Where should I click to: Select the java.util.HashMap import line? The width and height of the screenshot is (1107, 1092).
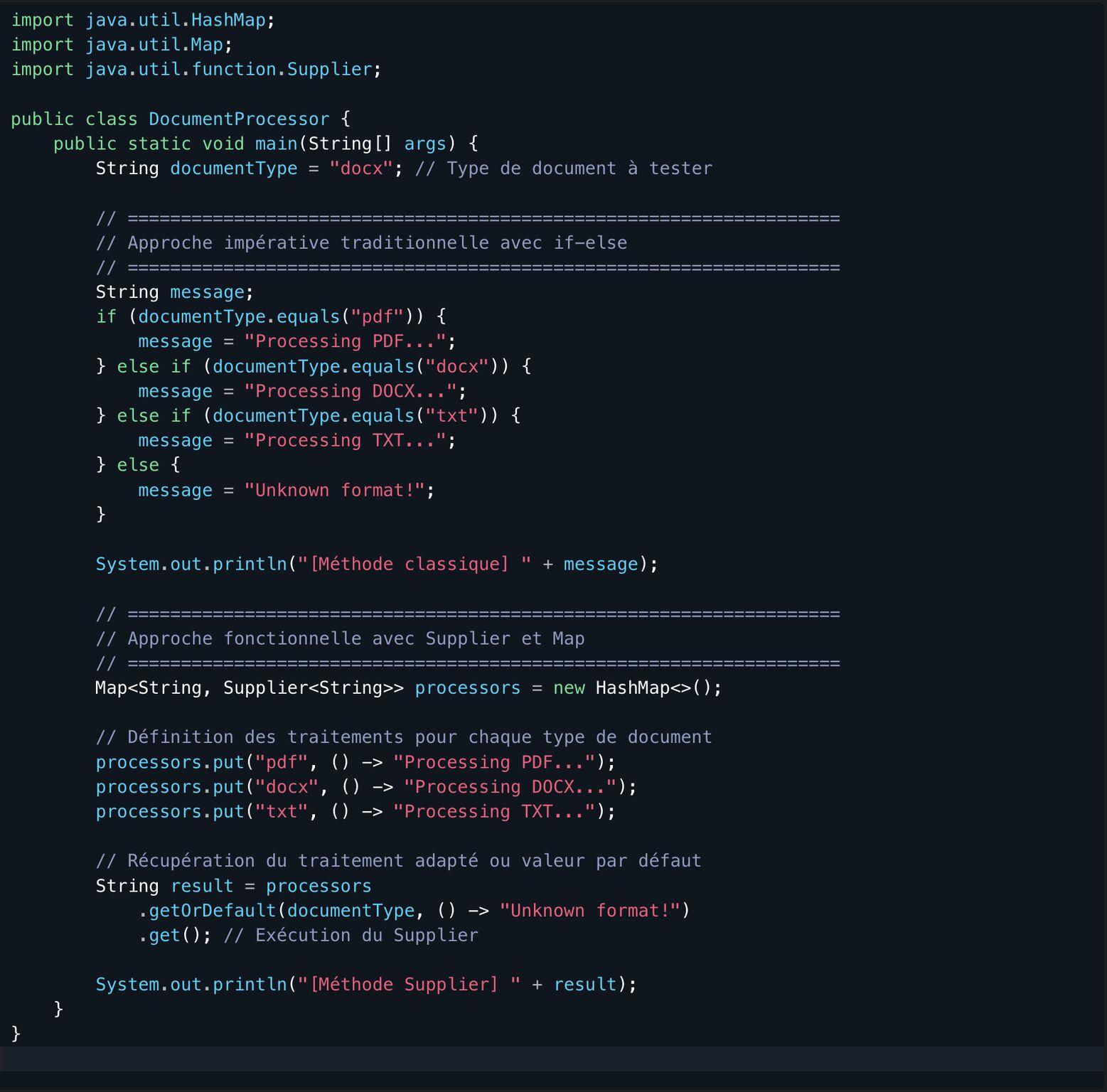(x=142, y=20)
